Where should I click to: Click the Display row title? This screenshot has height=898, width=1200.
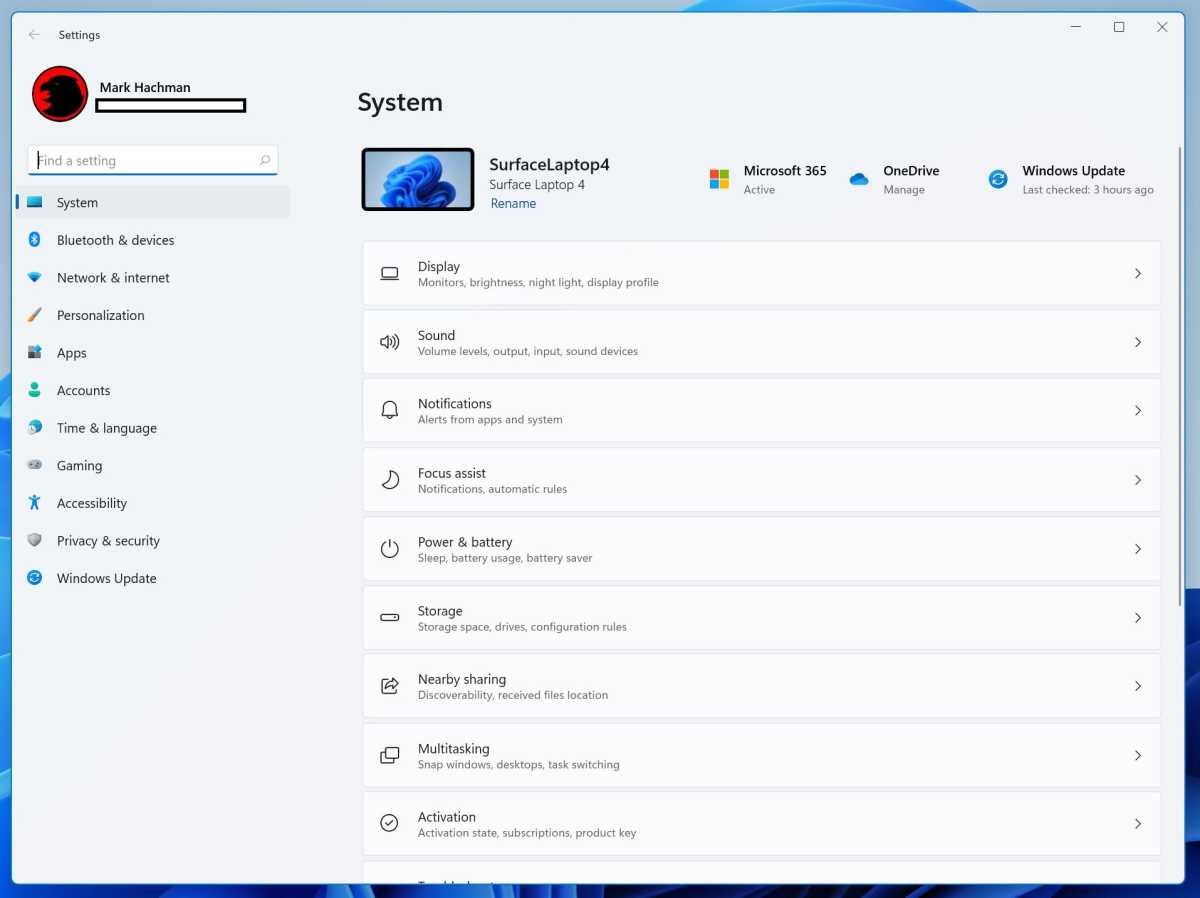439,266
